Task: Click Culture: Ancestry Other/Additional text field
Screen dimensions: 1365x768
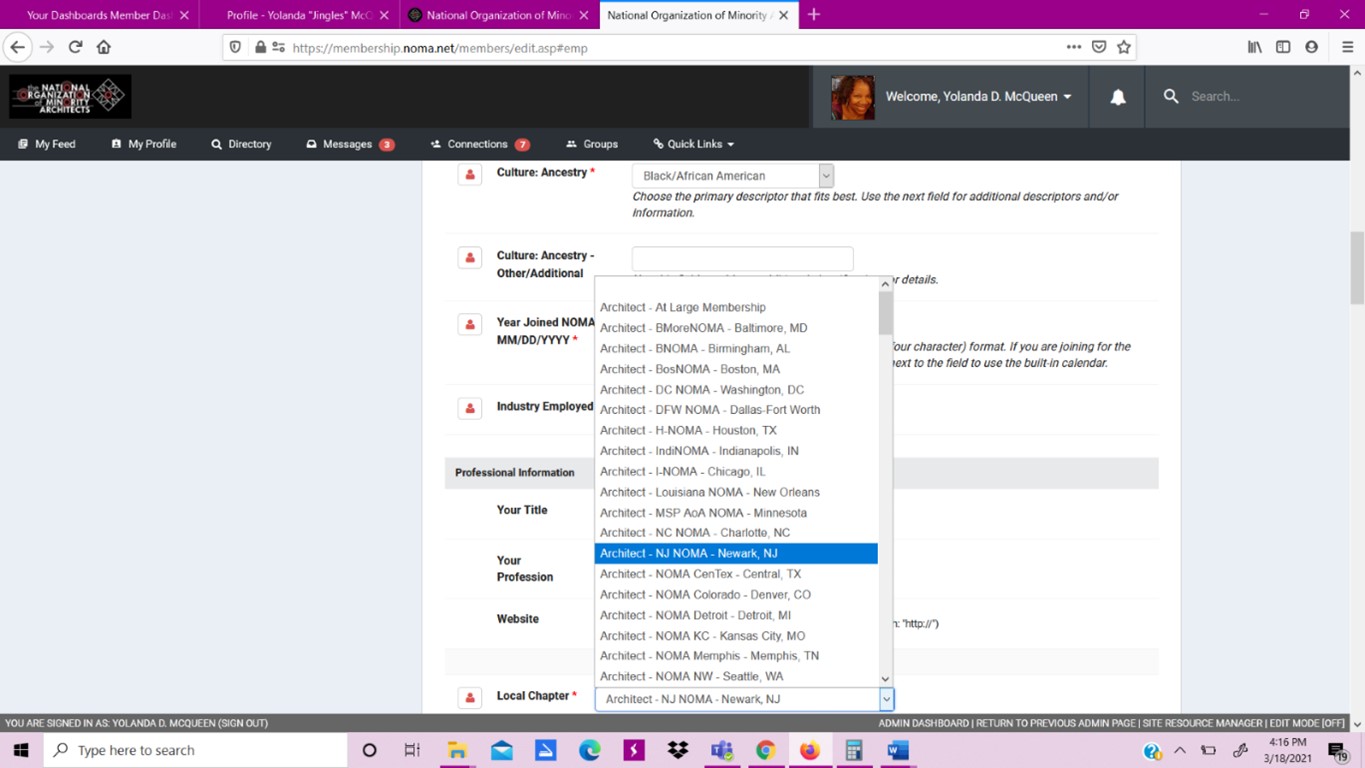Action: click(743, 259)
